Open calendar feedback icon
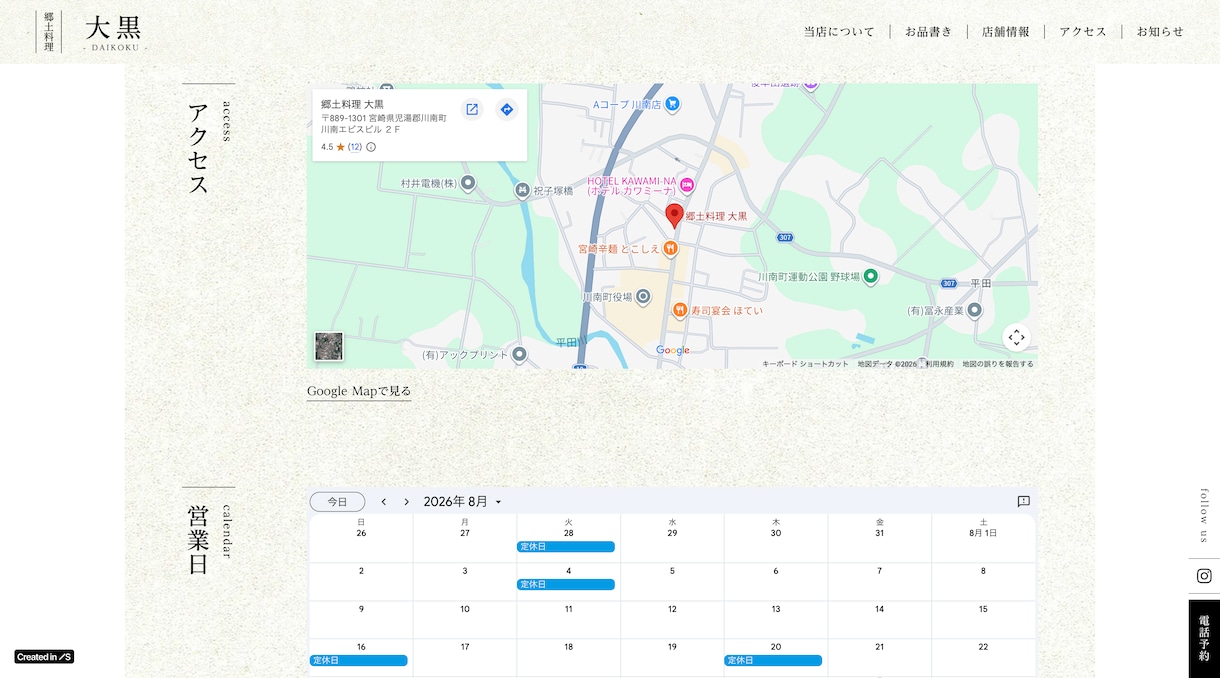1220x678 pixels. click(1024, 502)
